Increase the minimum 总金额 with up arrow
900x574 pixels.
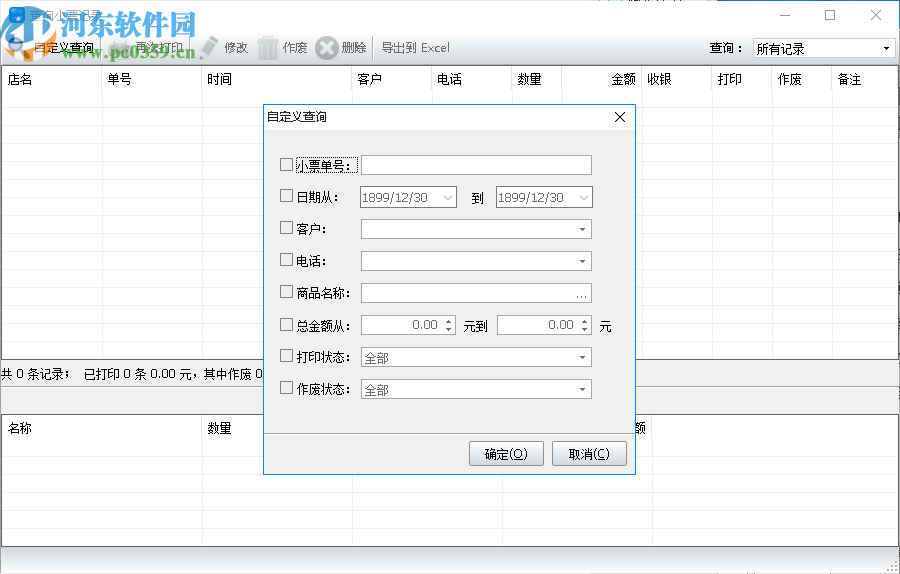pyautogui.click(x=449, y=320)
